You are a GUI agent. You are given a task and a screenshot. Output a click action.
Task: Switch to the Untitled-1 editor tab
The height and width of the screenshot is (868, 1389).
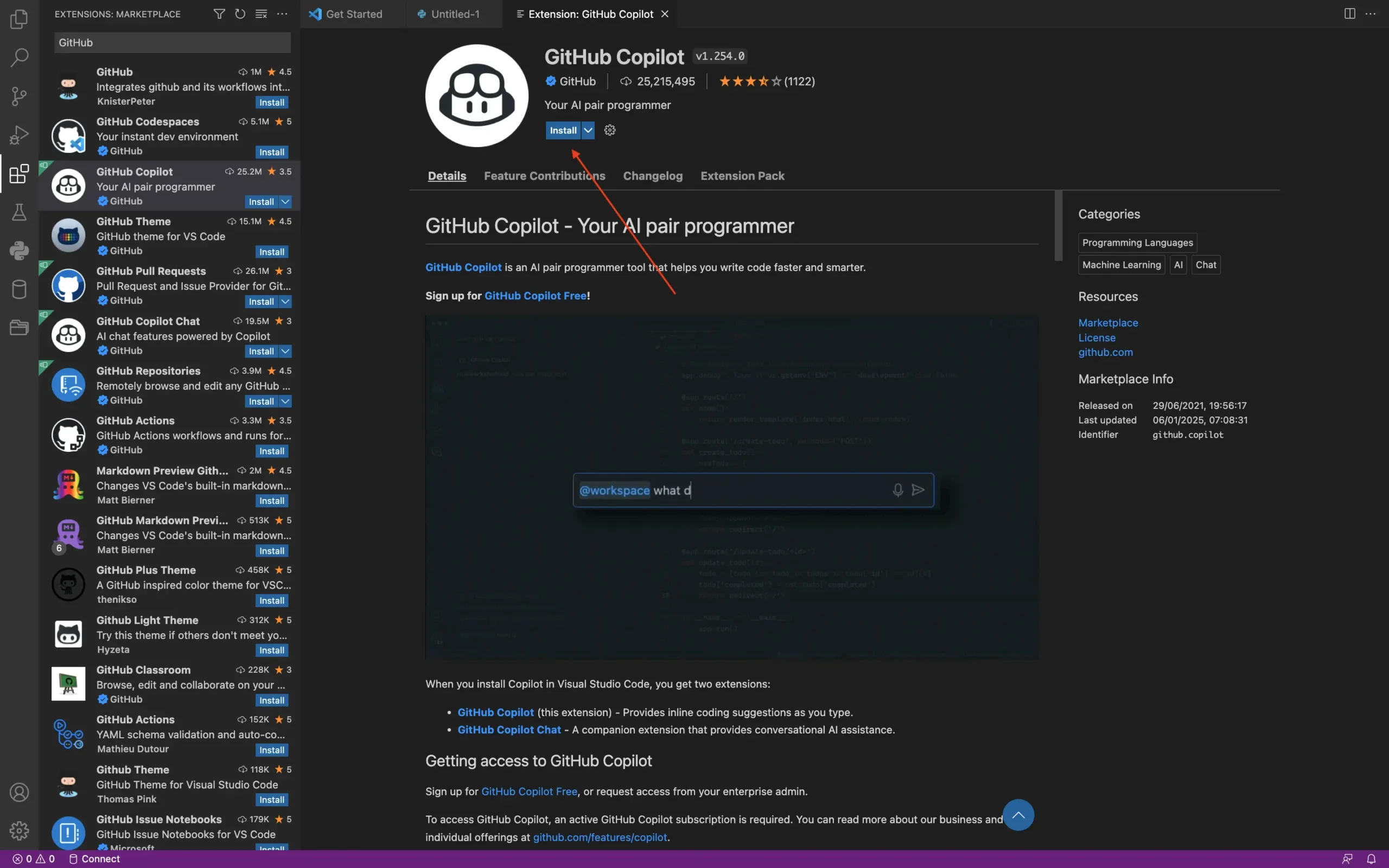tap(455, 14)
